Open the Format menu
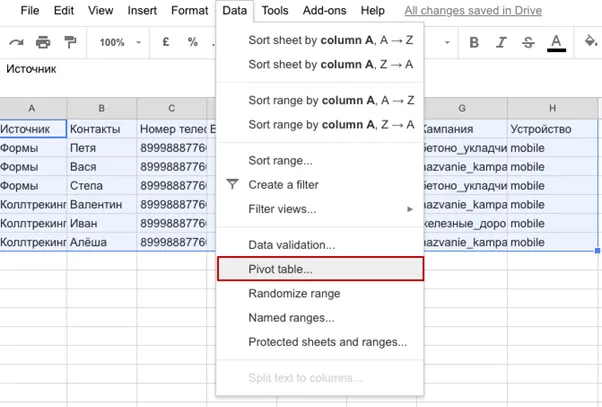 point(189,10)
